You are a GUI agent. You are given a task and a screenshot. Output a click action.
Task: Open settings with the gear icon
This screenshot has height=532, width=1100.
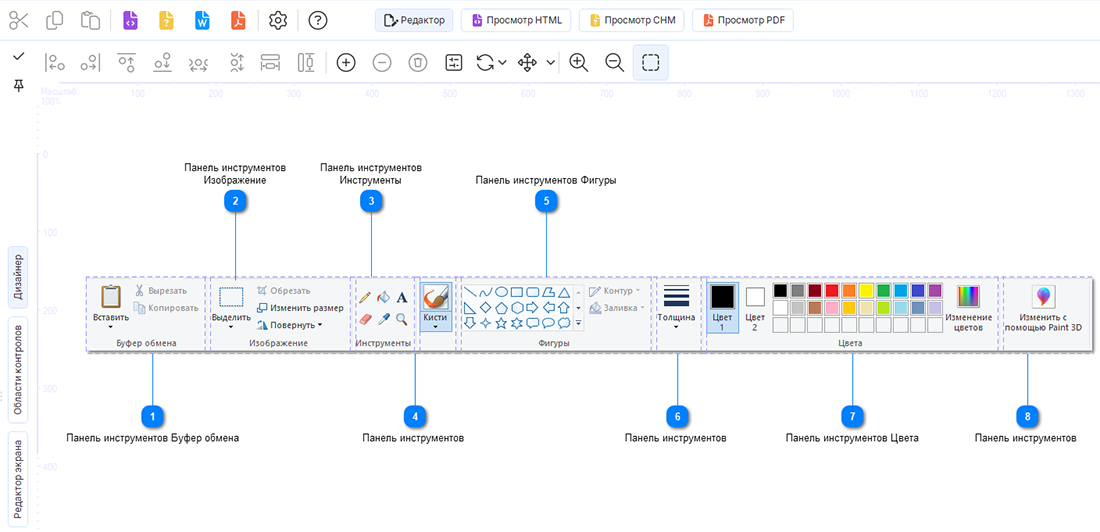click(279, 20)
